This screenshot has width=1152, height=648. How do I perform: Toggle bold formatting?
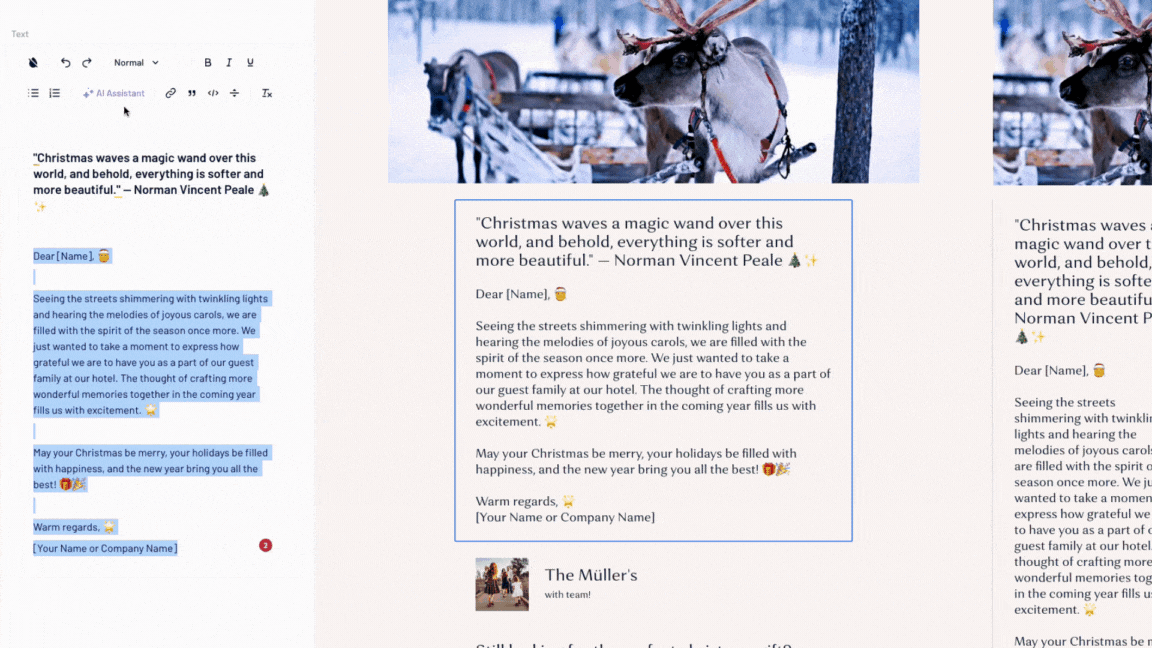208,62
